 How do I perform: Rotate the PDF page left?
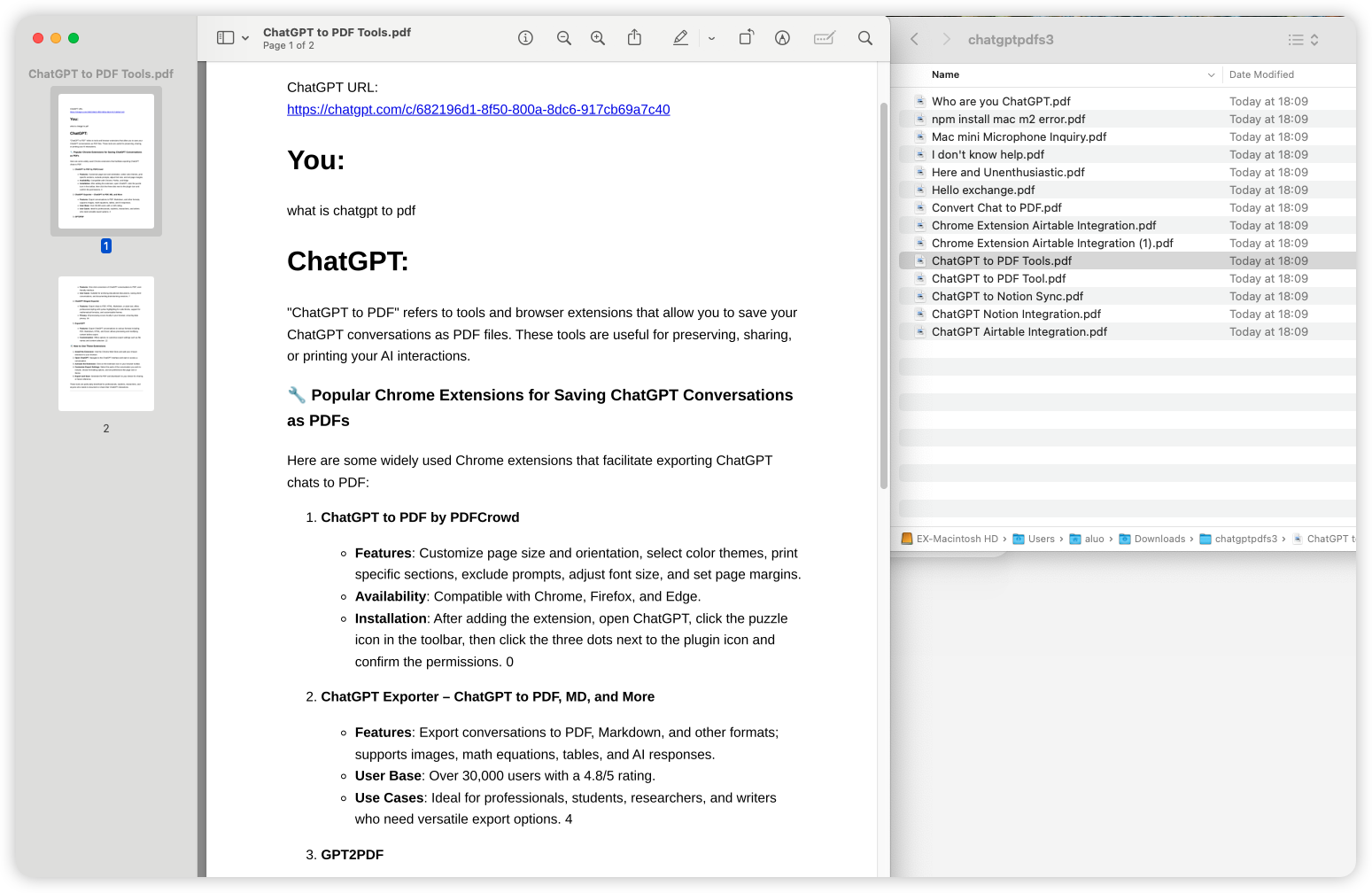tap(746, 37)
